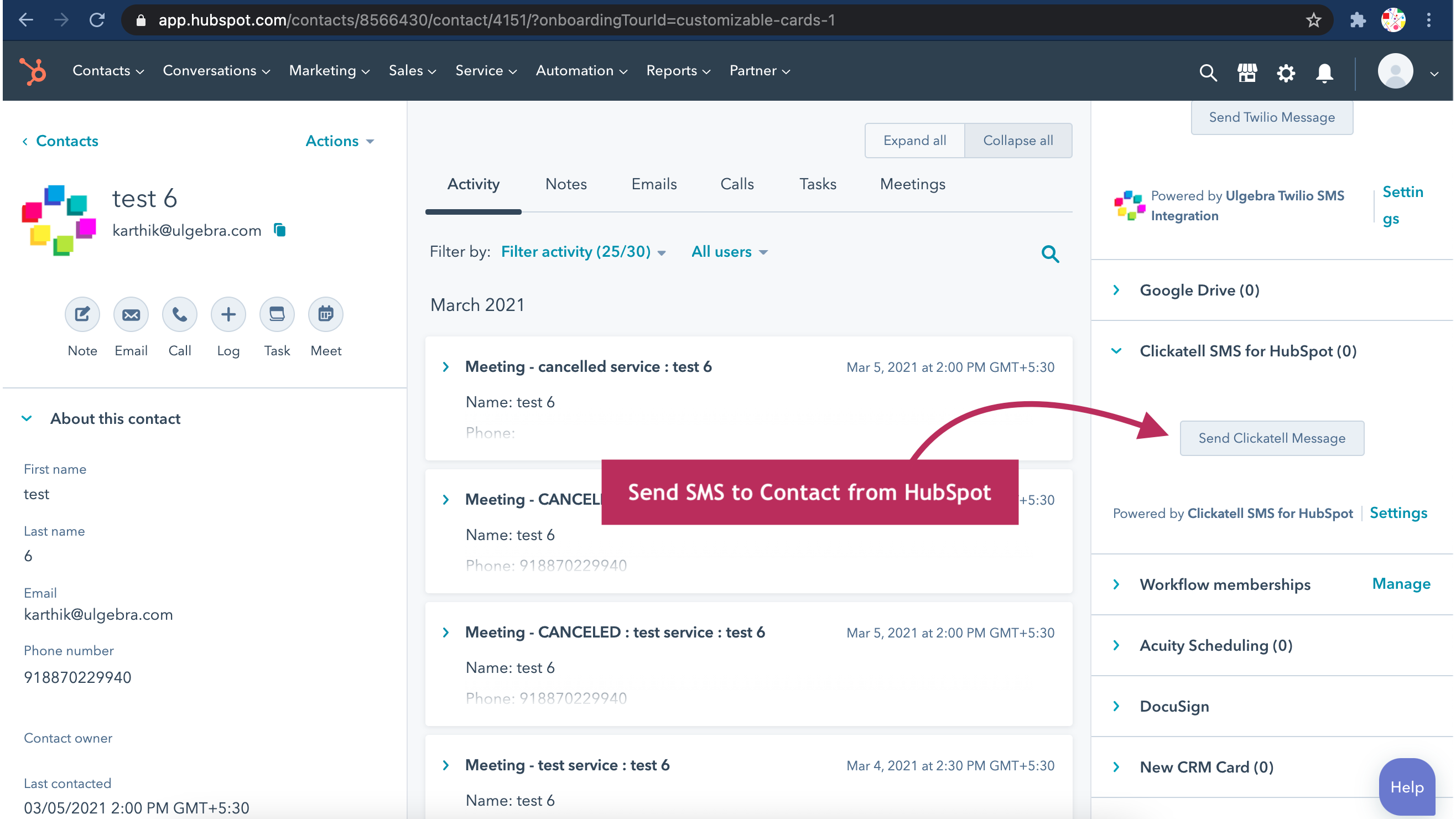Create a Note using the Note icon
This screenshot has width=1456, height=819.
82,314
